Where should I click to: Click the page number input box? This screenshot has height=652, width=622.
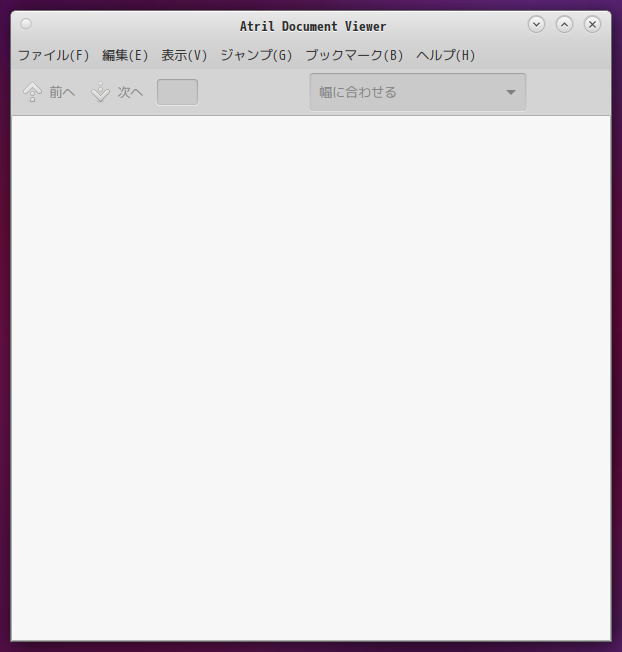click(178, 92)
